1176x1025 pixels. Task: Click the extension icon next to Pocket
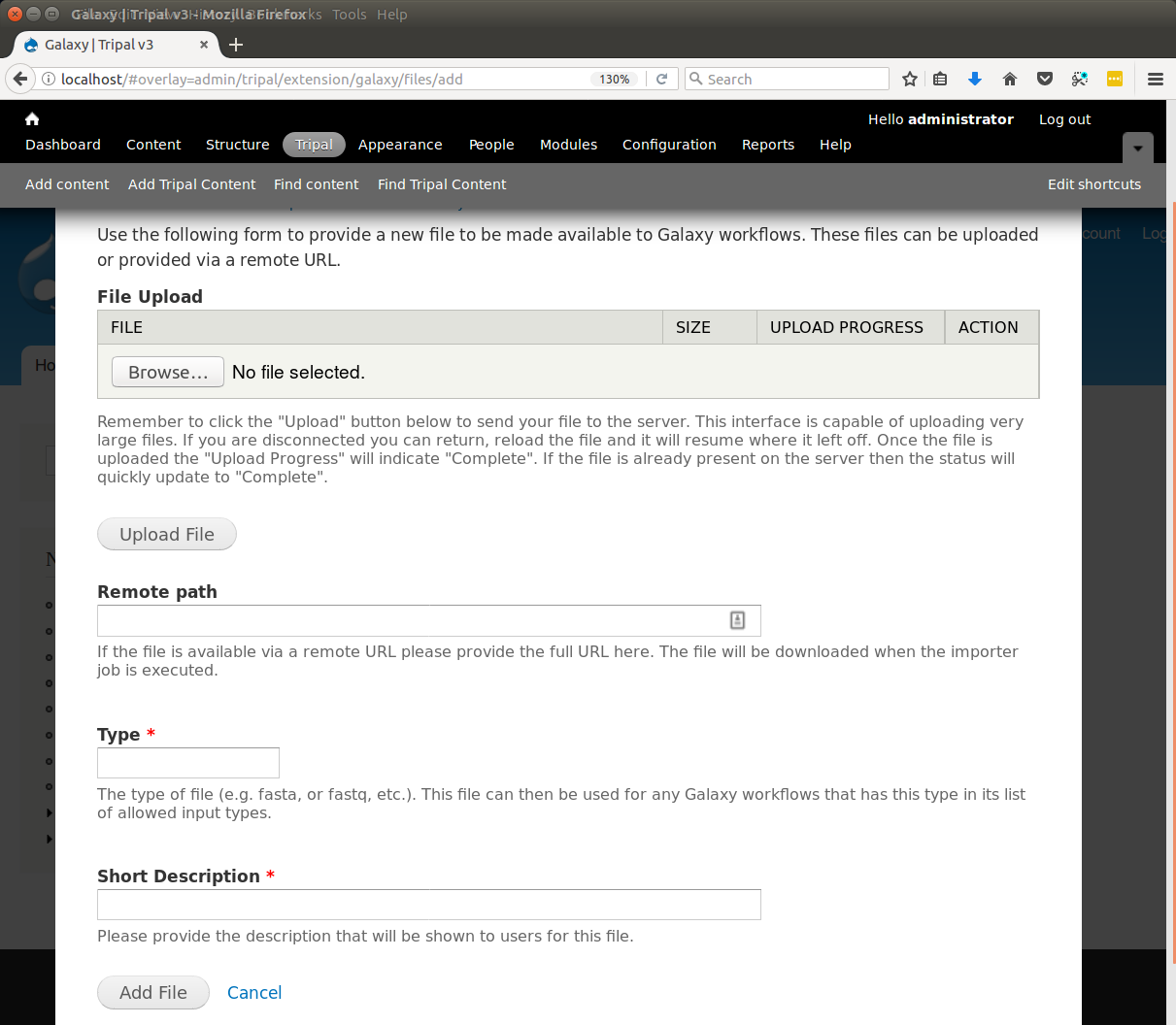click(1080, 79)
